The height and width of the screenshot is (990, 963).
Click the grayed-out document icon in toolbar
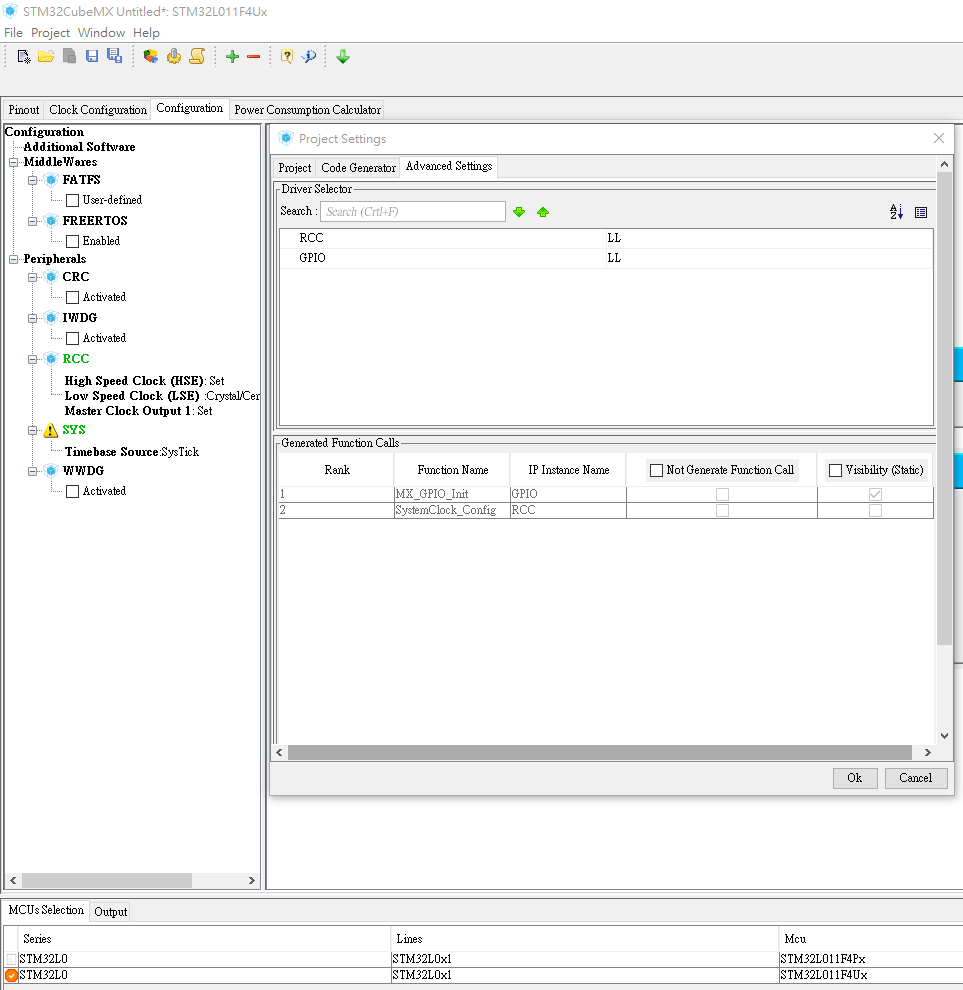69,56
